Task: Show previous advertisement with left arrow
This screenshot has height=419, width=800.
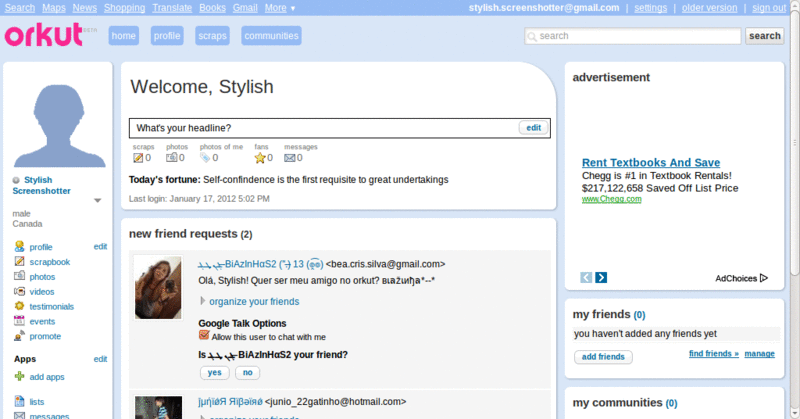Action: coord(586,278)
